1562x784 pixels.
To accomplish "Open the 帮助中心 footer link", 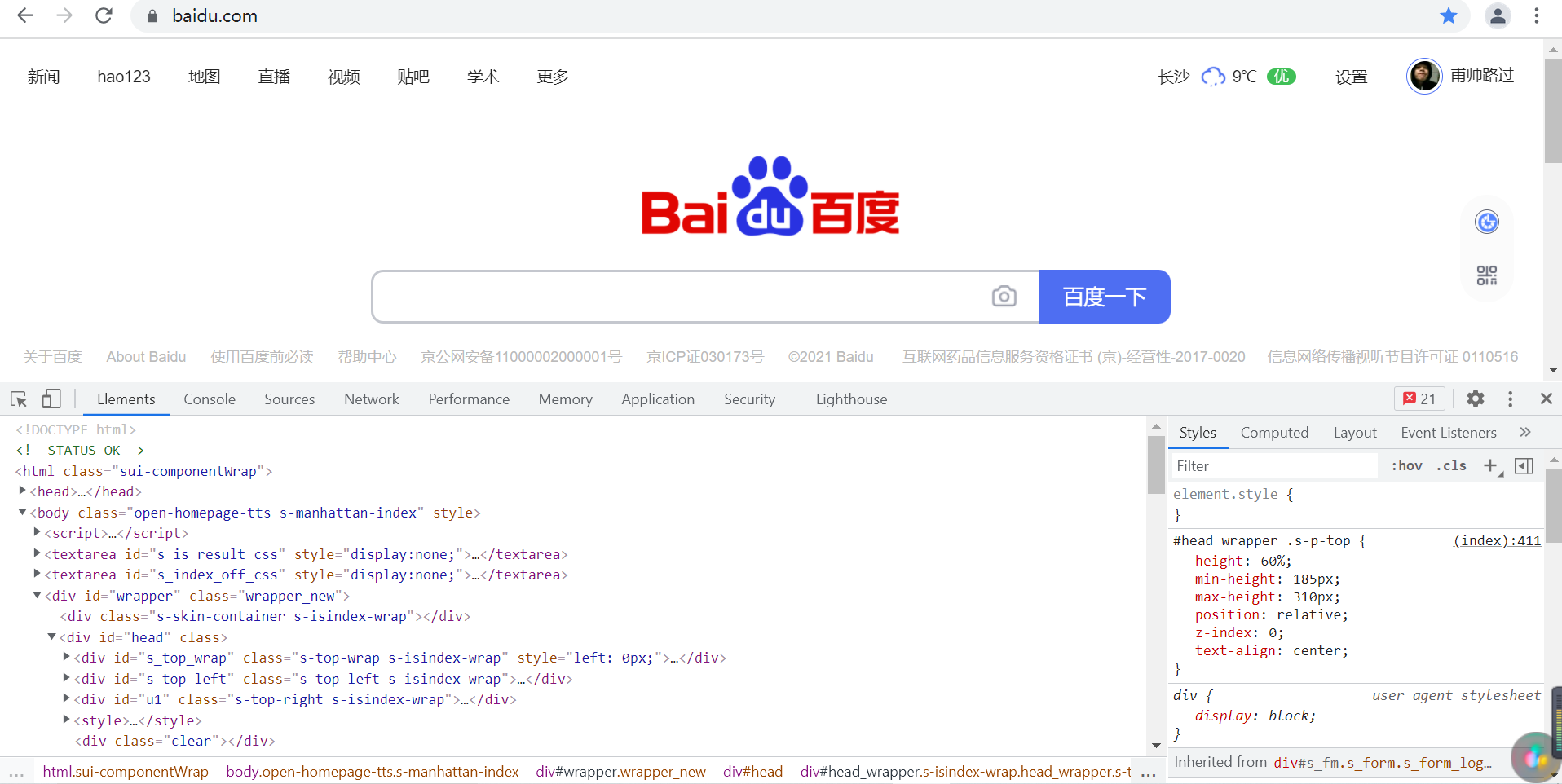I will tap(367, 357).
